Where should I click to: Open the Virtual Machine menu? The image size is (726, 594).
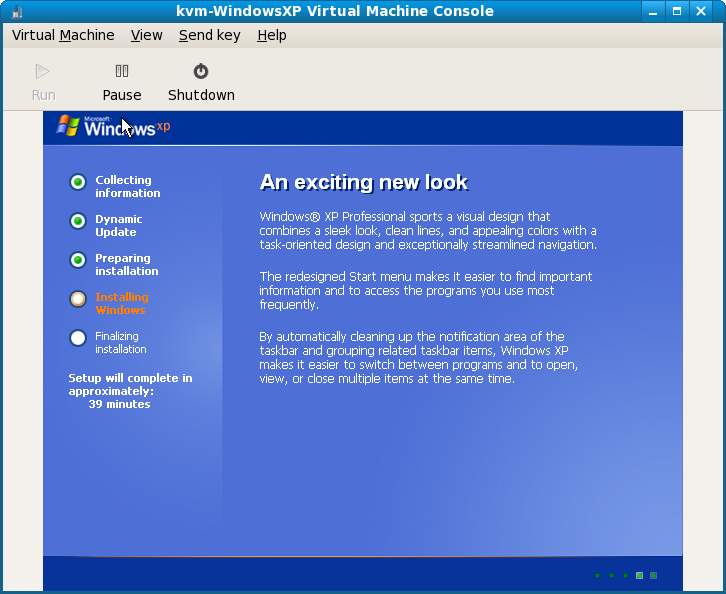[x=63, y=35]
